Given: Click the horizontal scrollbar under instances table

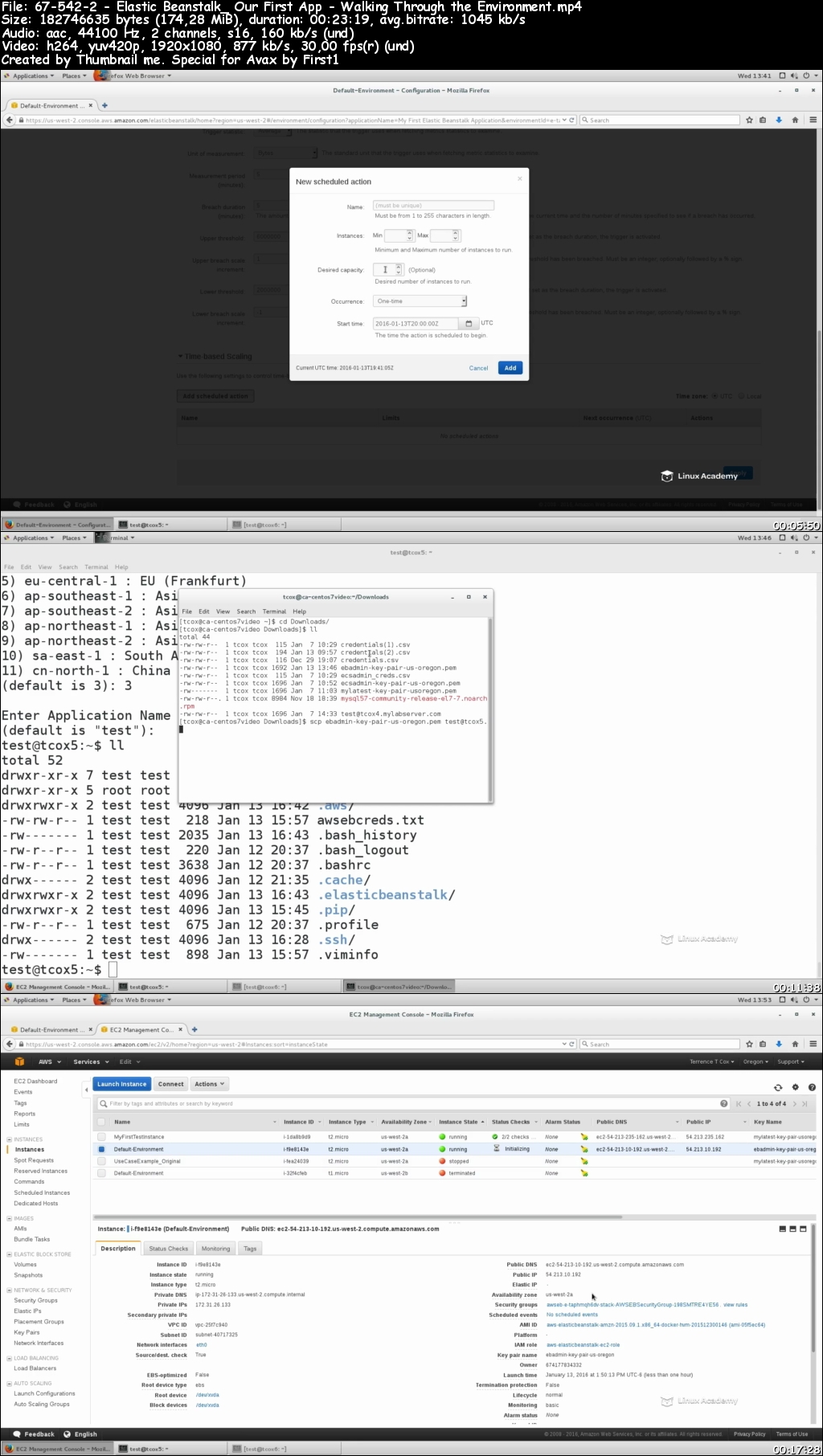Looking at the screenshot, I should 358,1217.
